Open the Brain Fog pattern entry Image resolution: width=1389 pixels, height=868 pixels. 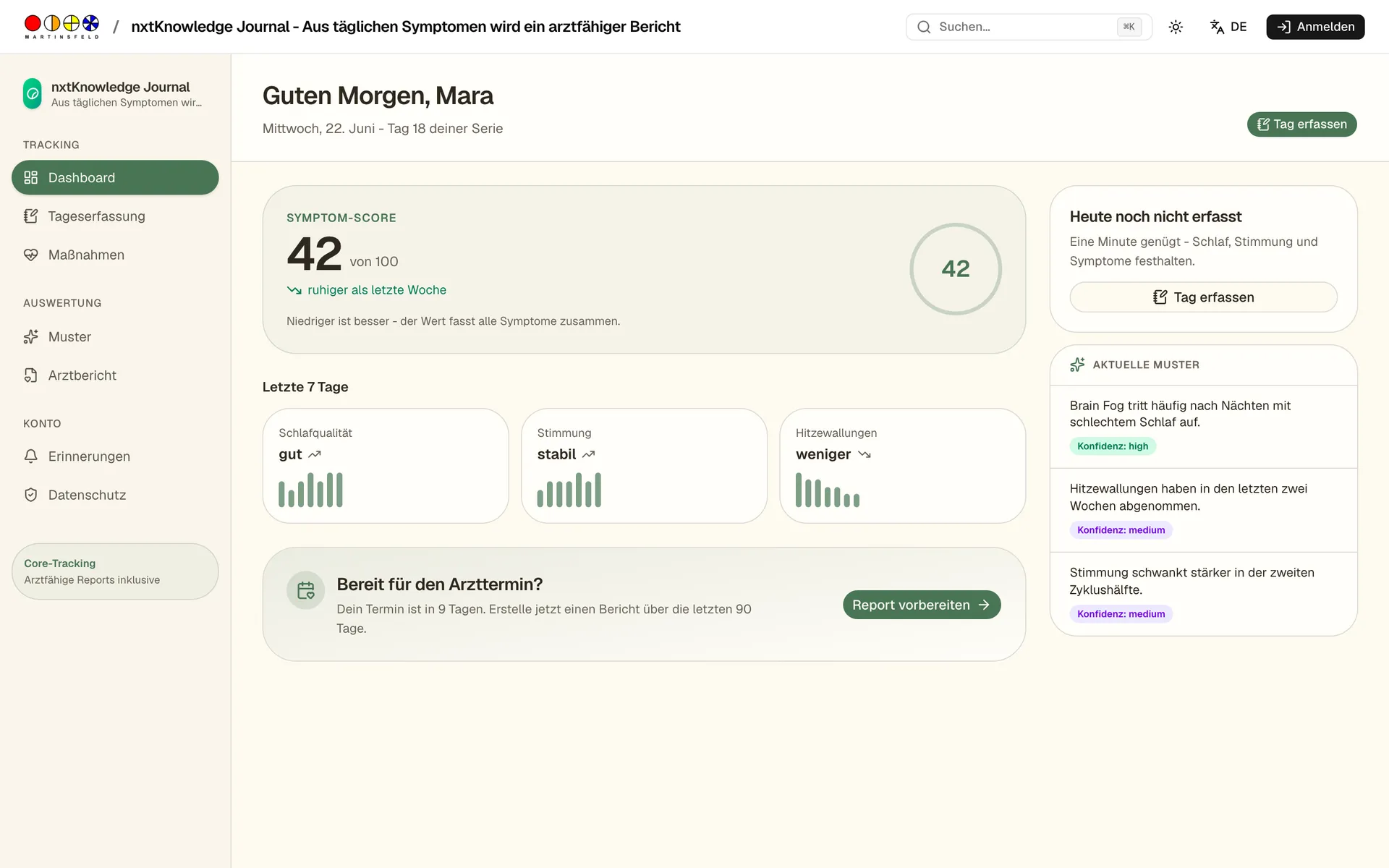[1203, 427]
